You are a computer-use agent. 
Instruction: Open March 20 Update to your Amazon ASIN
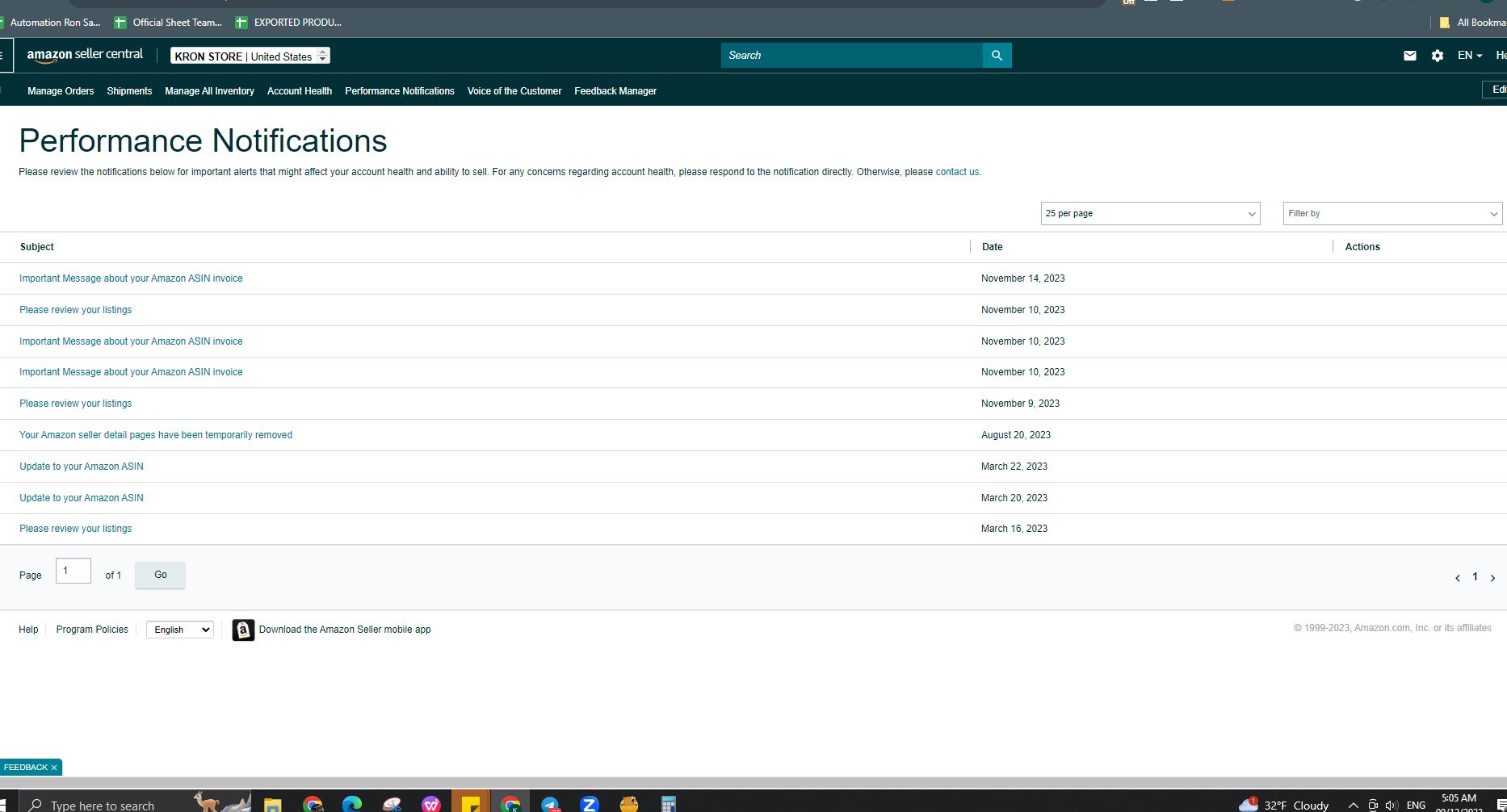[x=82, y=498]
